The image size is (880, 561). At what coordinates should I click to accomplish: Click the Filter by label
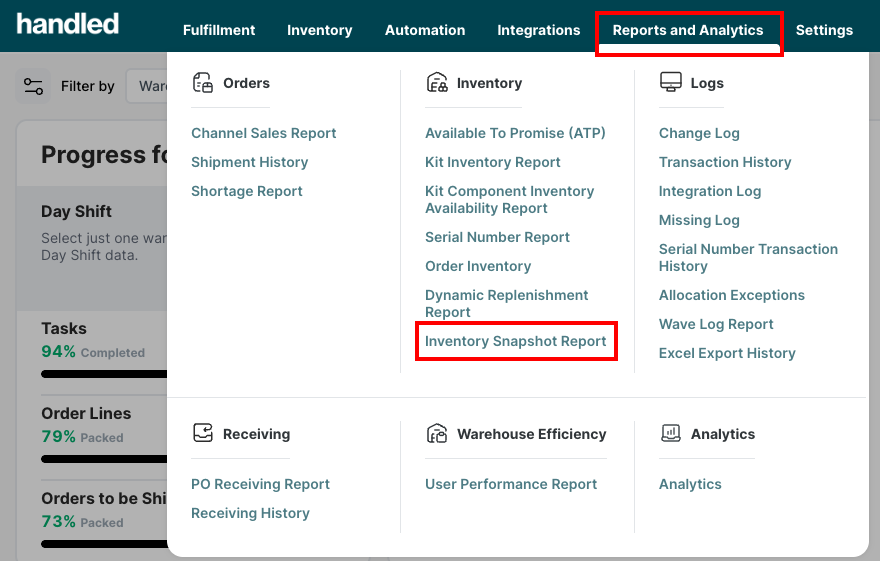(88, 86)
